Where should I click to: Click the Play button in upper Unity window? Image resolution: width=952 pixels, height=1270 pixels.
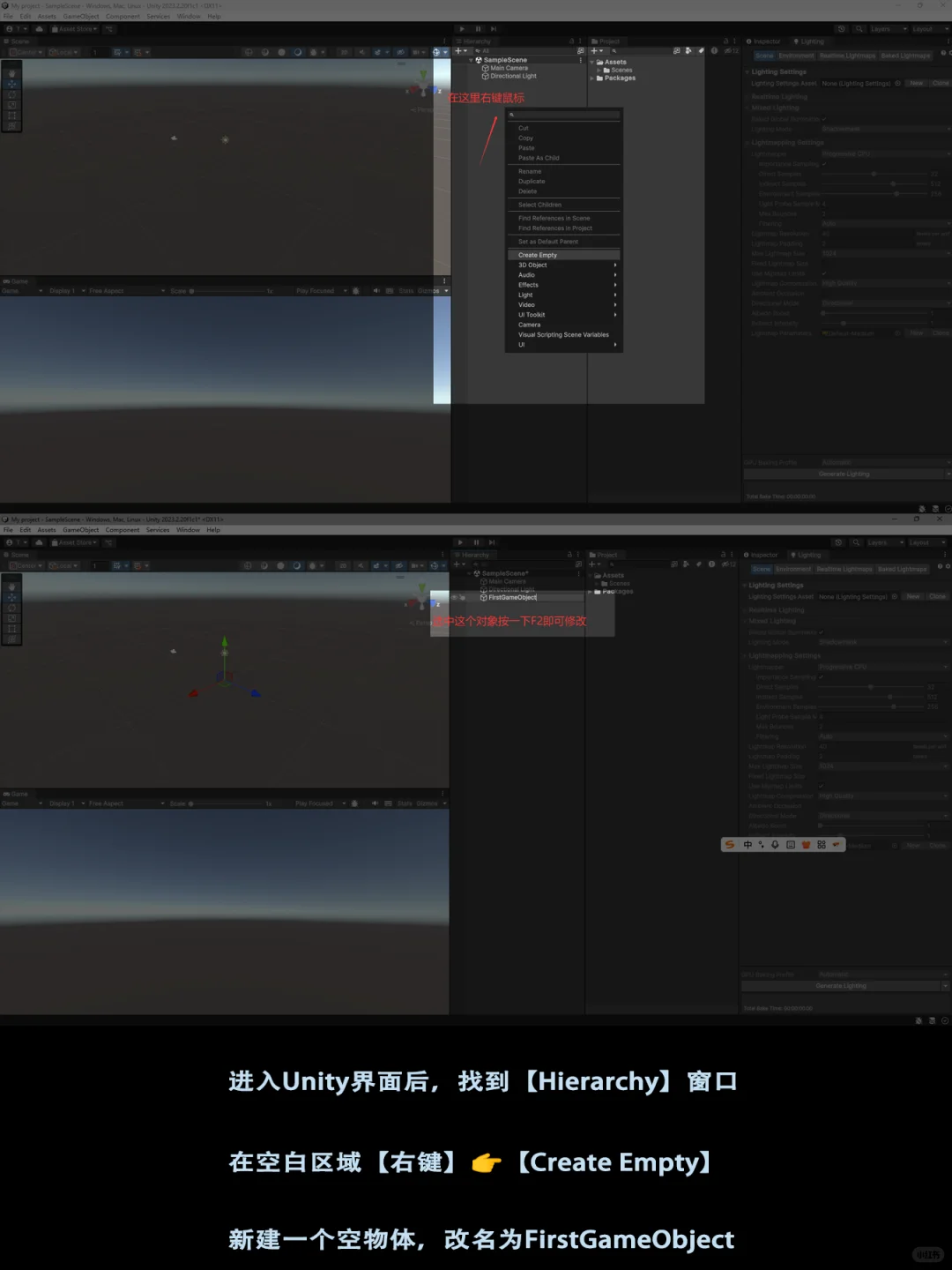coord(463,29)
